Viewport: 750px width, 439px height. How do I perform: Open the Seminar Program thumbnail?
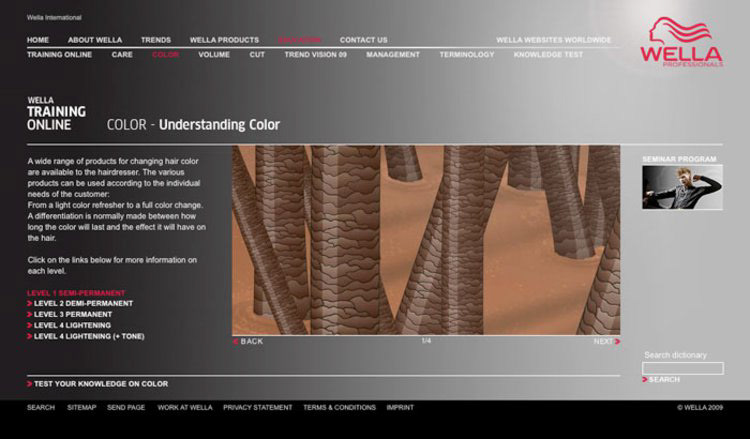(682, 187)
